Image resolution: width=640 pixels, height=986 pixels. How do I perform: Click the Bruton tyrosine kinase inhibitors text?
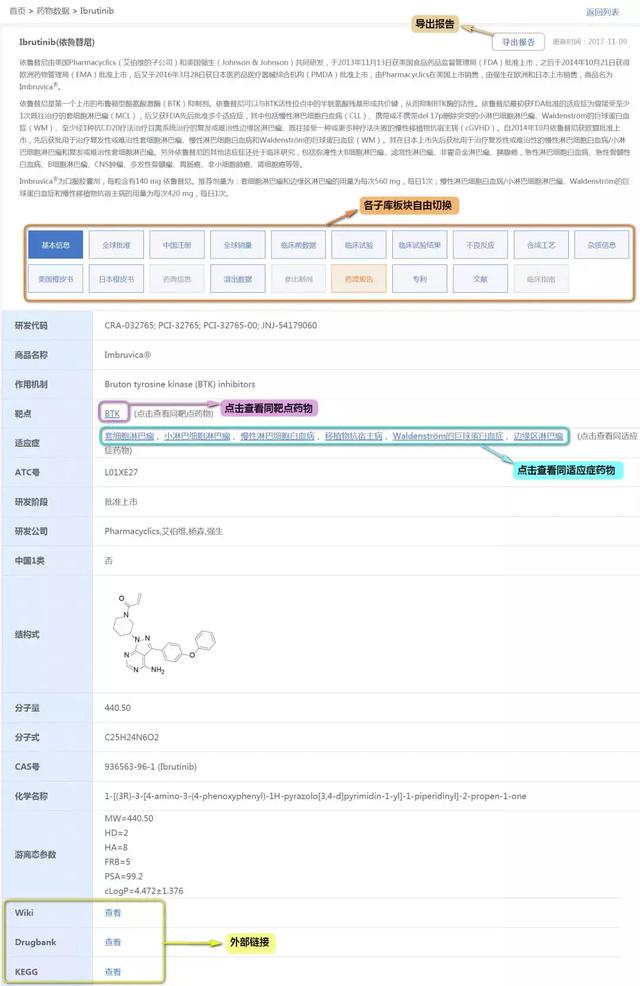point(180,384)
